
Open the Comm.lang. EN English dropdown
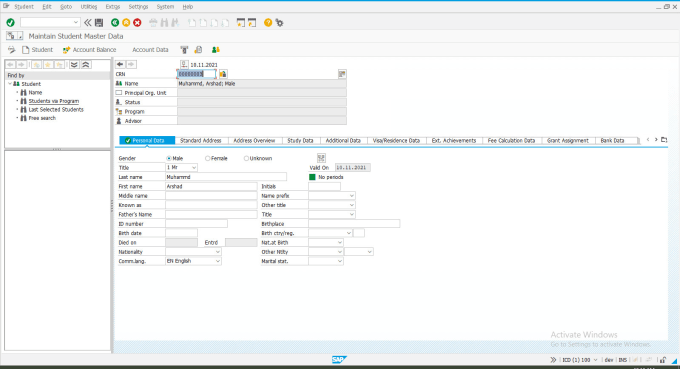[x=218, y=261]
